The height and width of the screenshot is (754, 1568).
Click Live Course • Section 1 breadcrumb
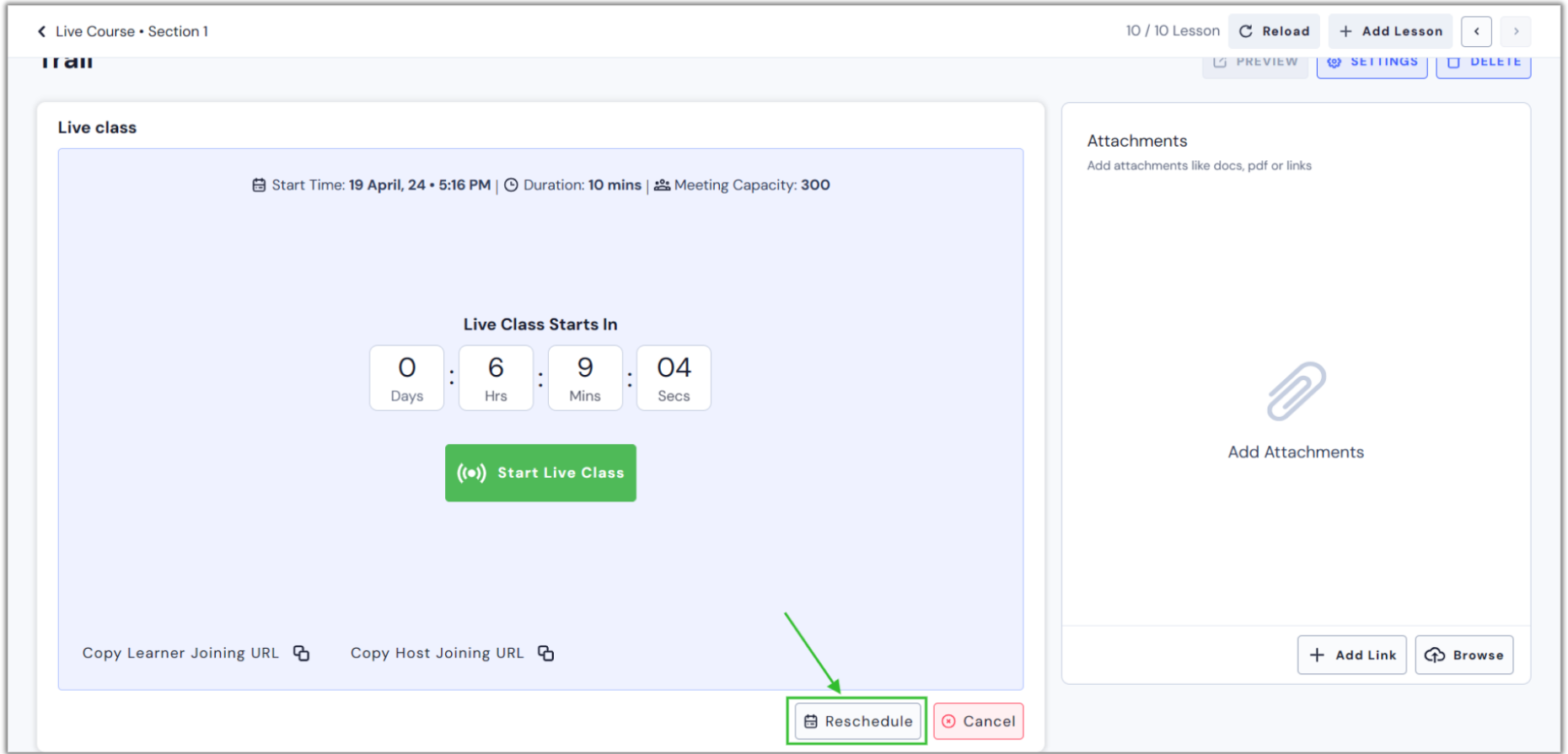132,31
